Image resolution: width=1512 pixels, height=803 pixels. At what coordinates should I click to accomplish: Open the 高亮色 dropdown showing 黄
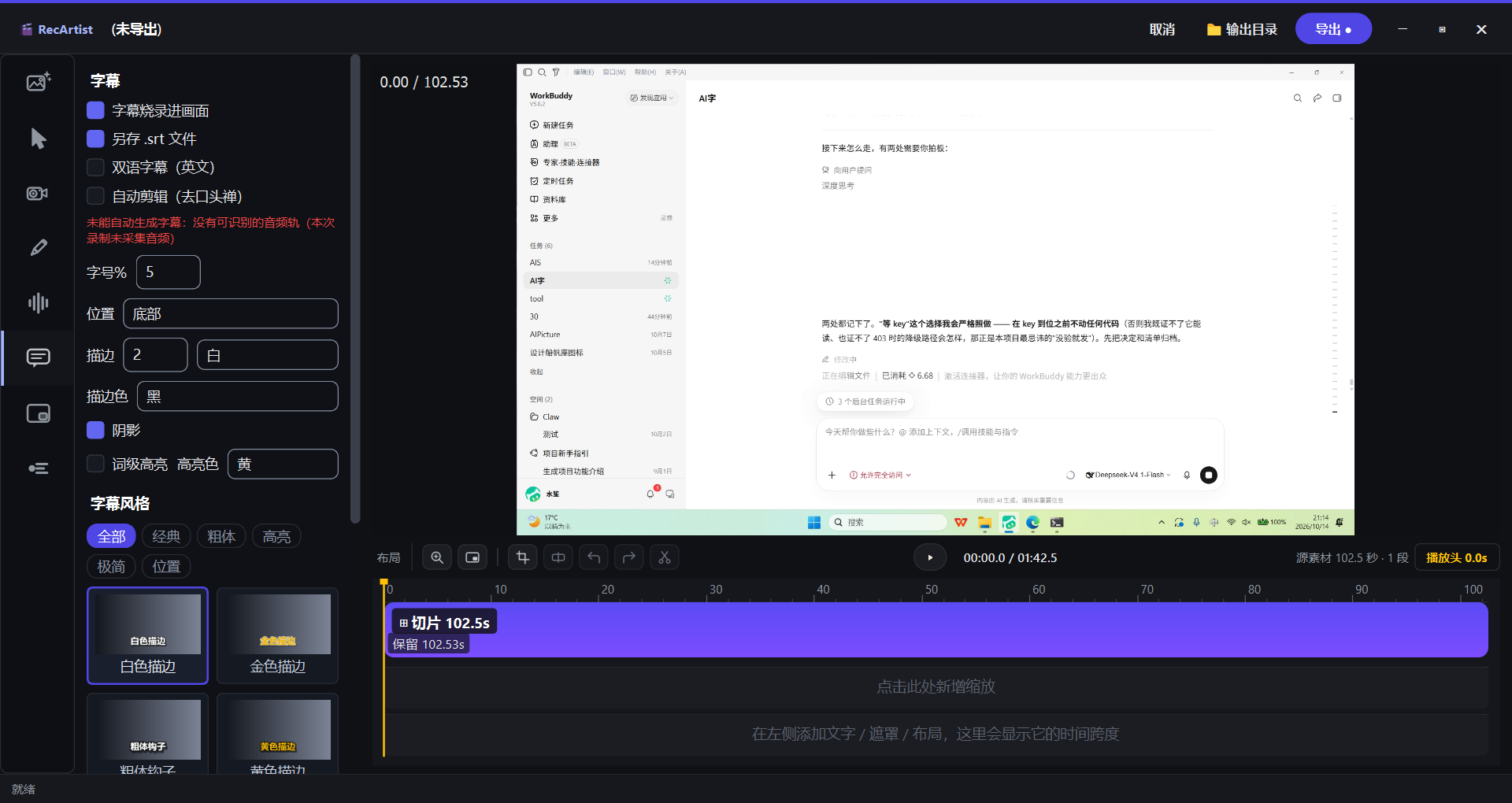(283, 464)
